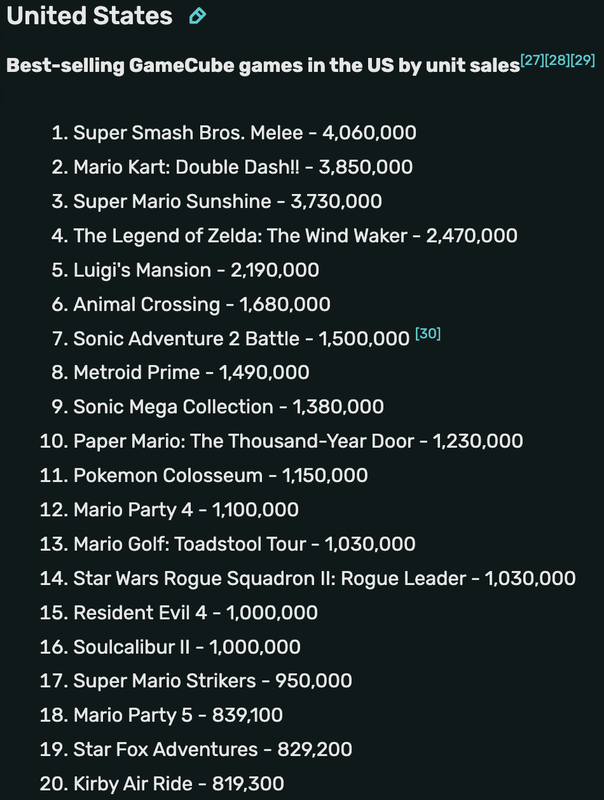Select the Metroid Prime list entry
This screenshot has width=604, height=800.
[191, 373]
